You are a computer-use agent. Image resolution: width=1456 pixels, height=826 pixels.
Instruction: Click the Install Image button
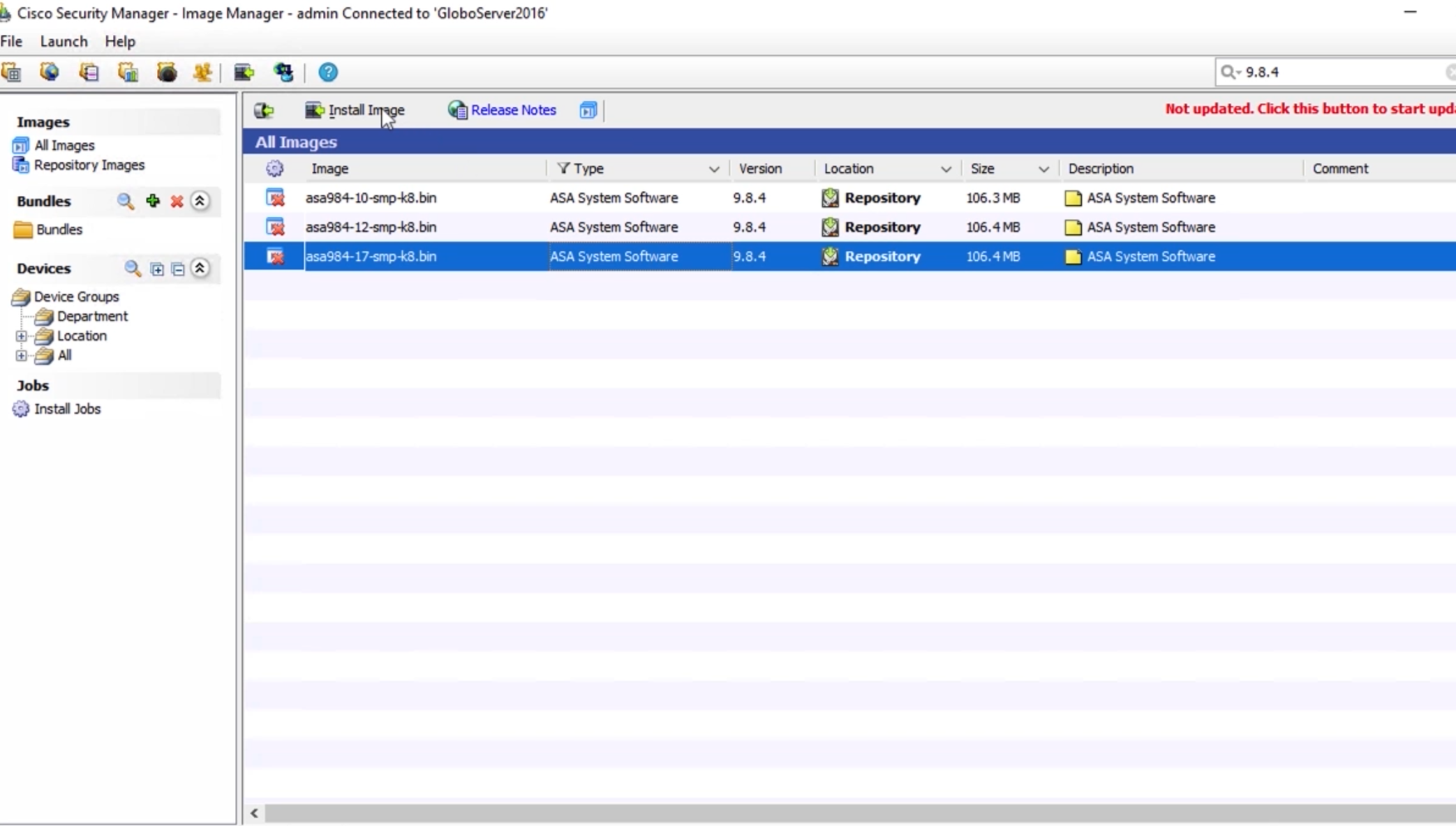pos(355,110)
